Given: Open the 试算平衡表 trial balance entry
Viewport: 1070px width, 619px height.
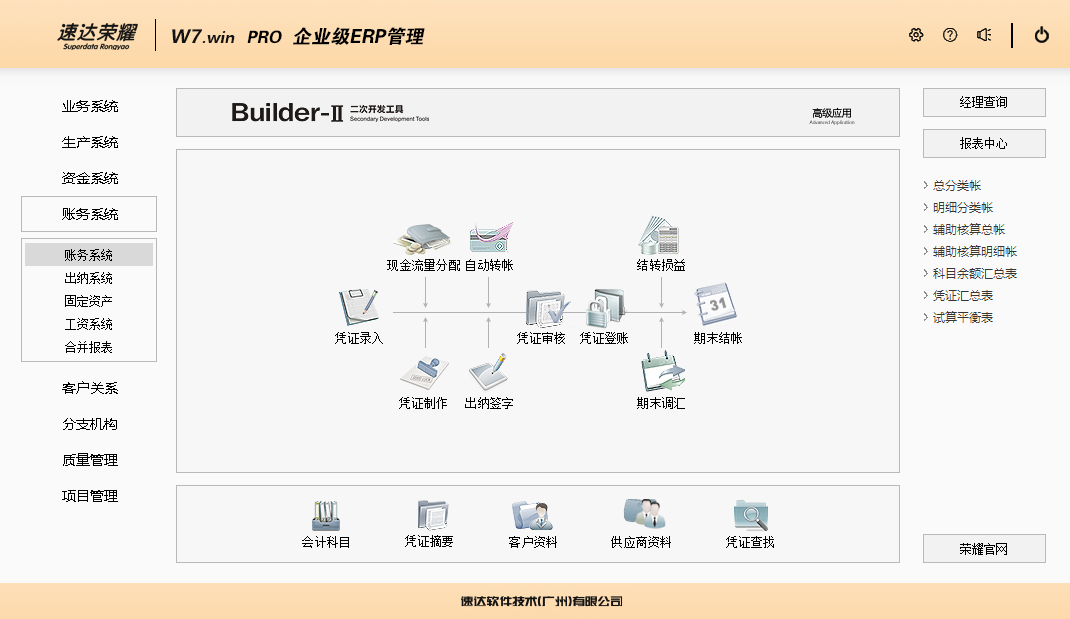Looking at the screenshot, I should pyautogui.click(x=962, y=318).
